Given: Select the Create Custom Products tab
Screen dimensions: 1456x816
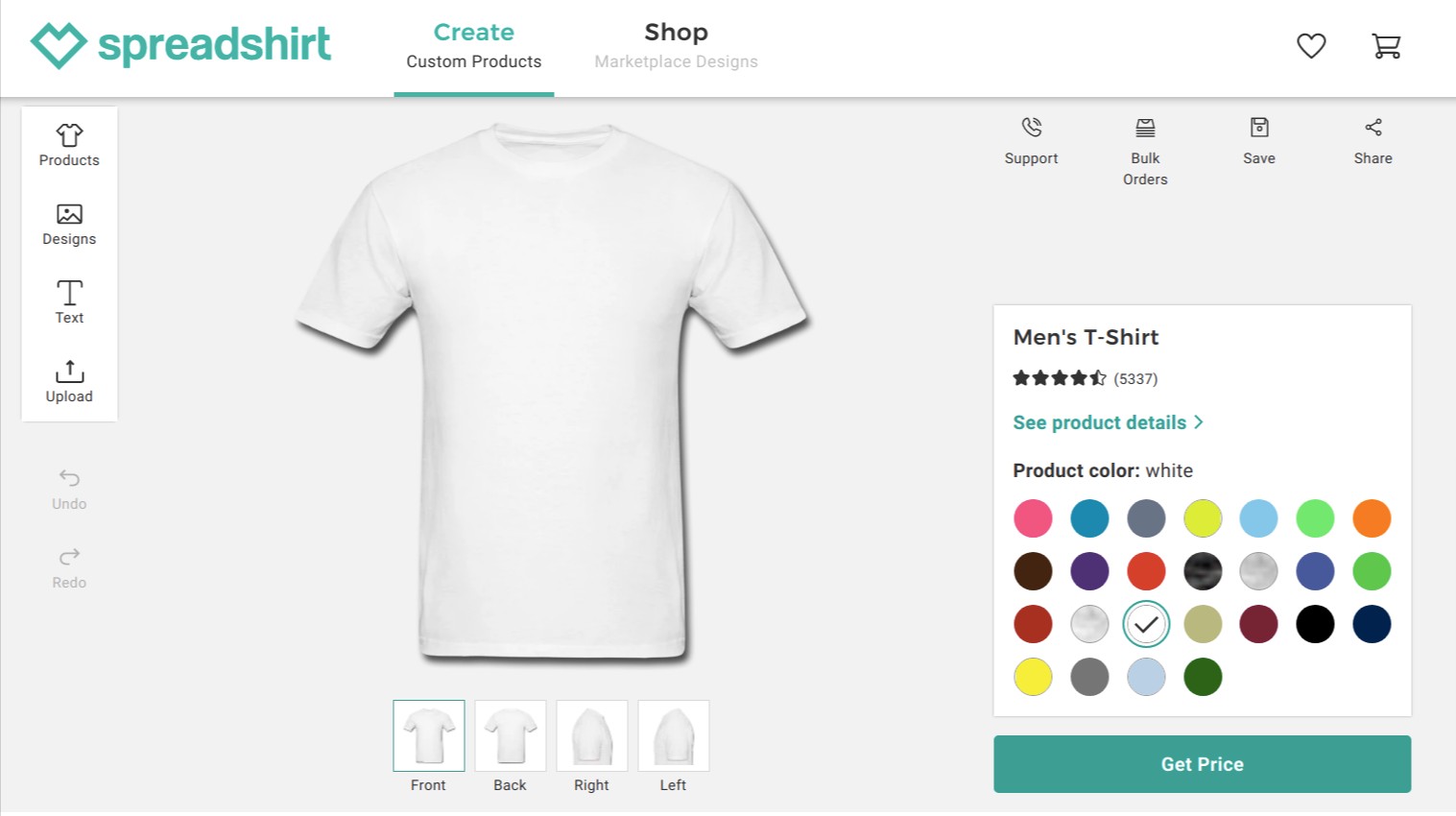Looking at the screenshot, I should tap(474, 46).
